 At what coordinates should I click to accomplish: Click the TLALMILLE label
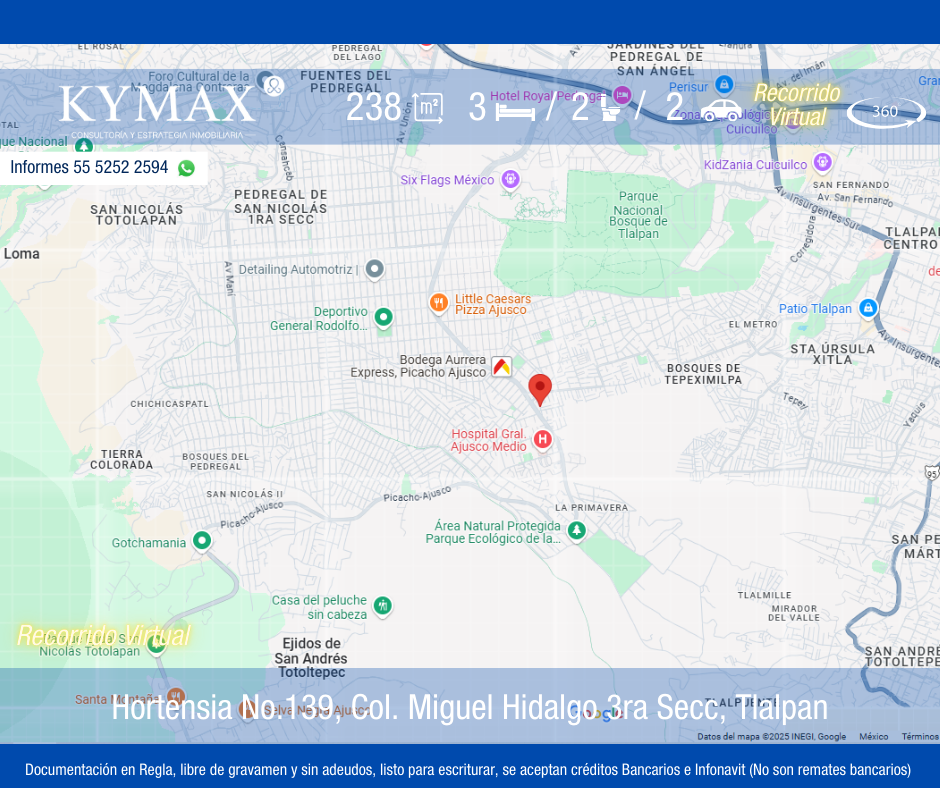coord(764,595)
